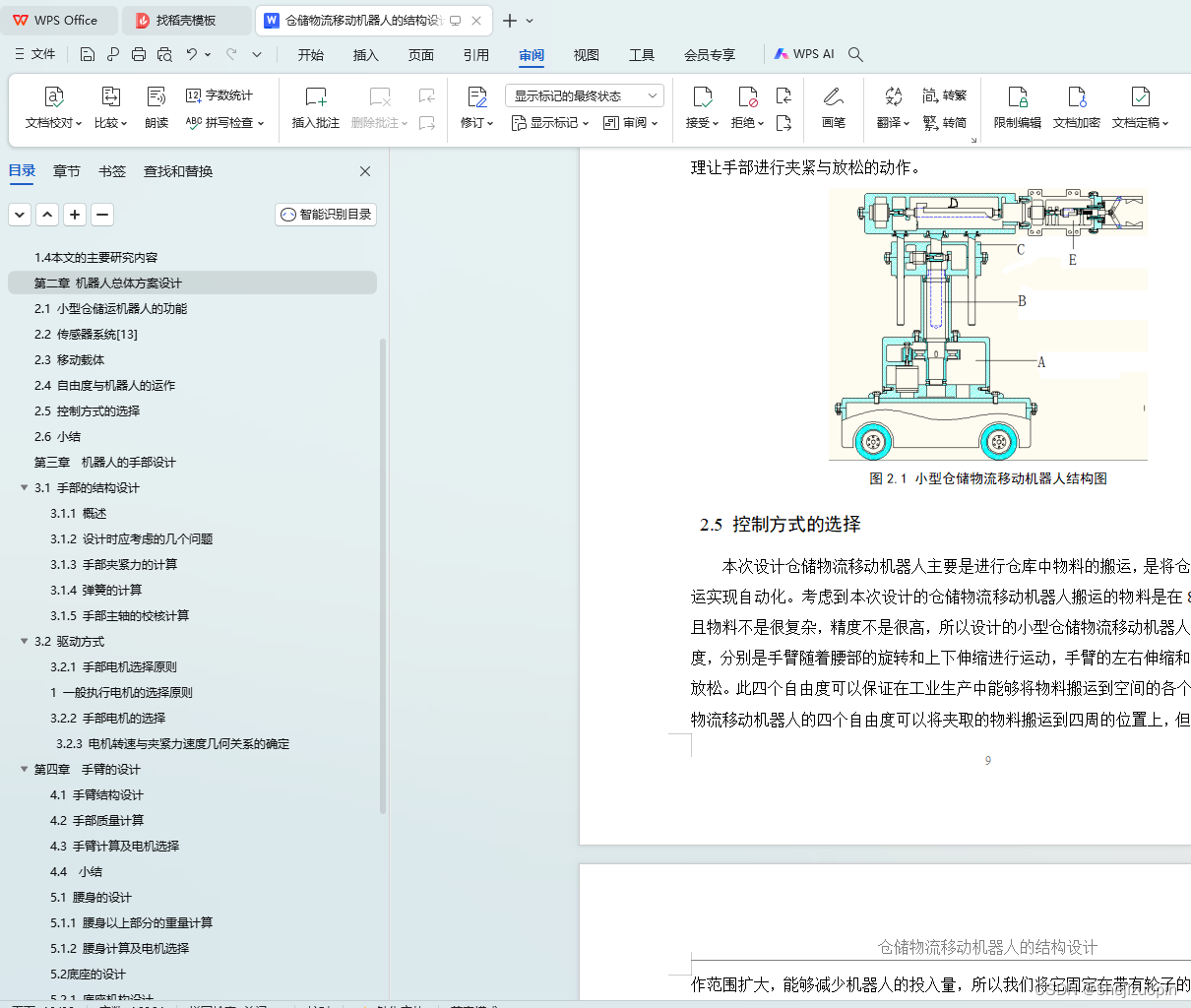This screenshot has height=1008, width=1191.
Task: Go to the next revision icon
Action: point(784,123)
